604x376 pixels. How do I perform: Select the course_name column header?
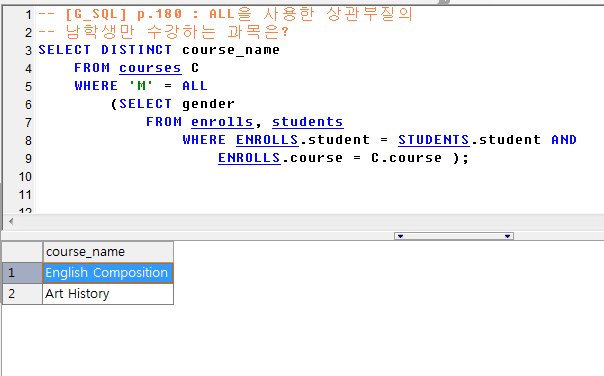tap(108, 252)
